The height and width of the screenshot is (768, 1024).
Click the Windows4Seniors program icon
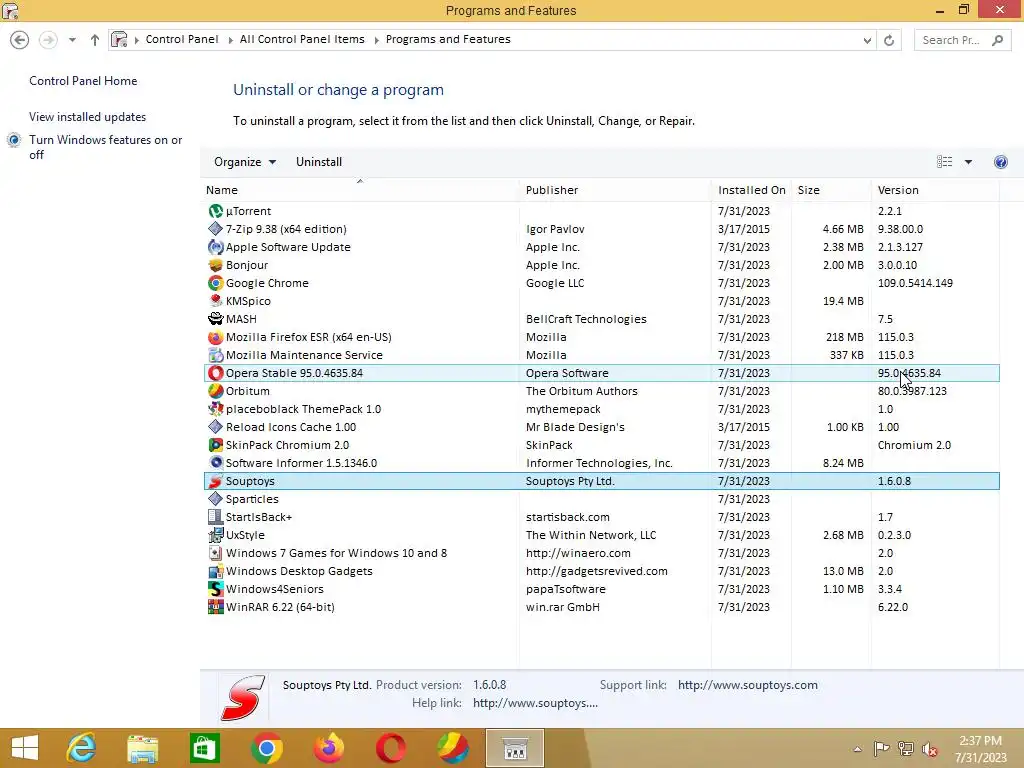[x=216, y=589]
